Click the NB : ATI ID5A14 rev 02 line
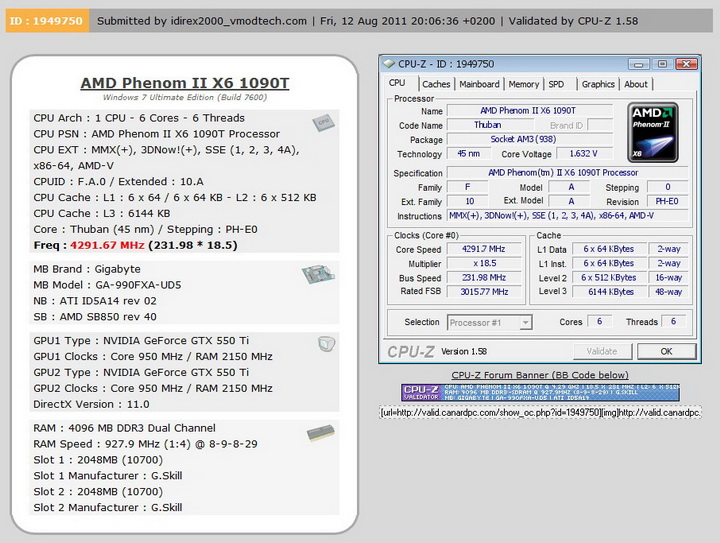720x543 pixels. pyautogui.click(x=95, y=301)
